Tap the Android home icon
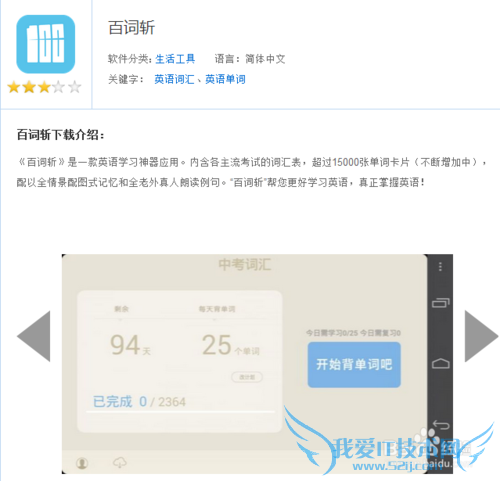Screen dimensions: 500x481 441,364
